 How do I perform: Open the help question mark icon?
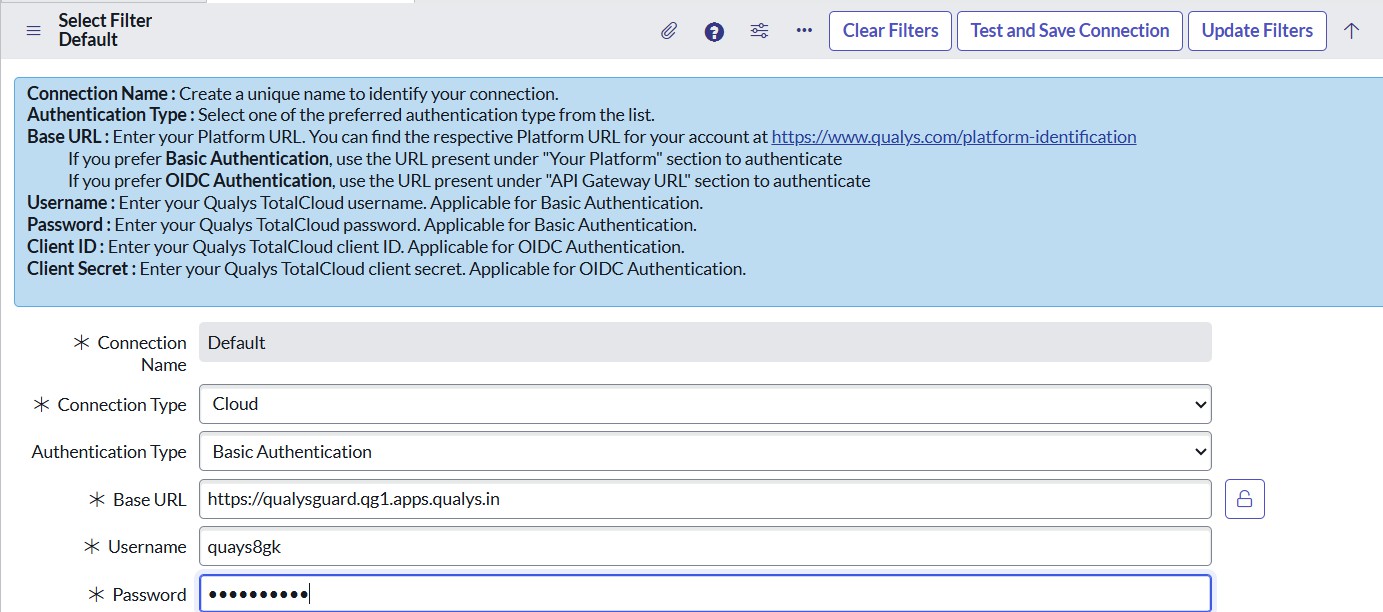(714, 31)
